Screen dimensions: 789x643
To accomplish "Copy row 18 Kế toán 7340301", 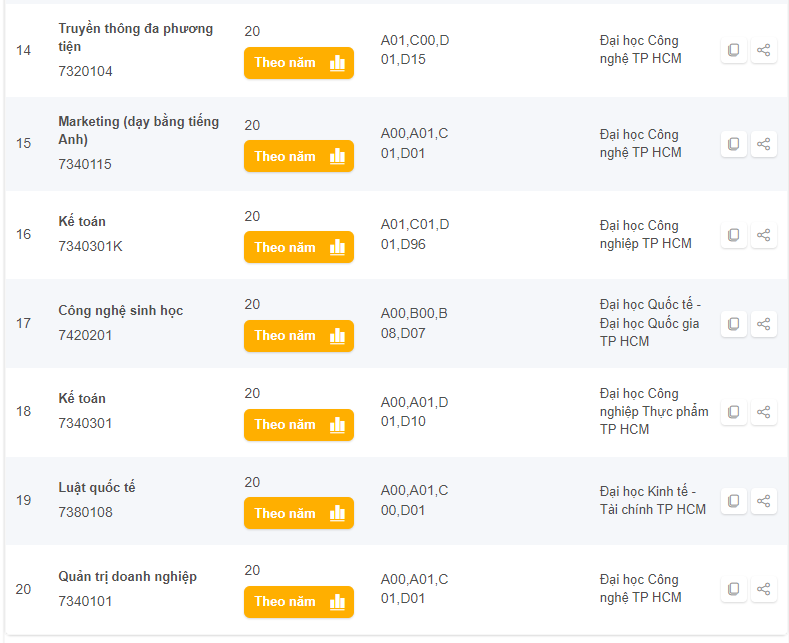I will (734, 412).
